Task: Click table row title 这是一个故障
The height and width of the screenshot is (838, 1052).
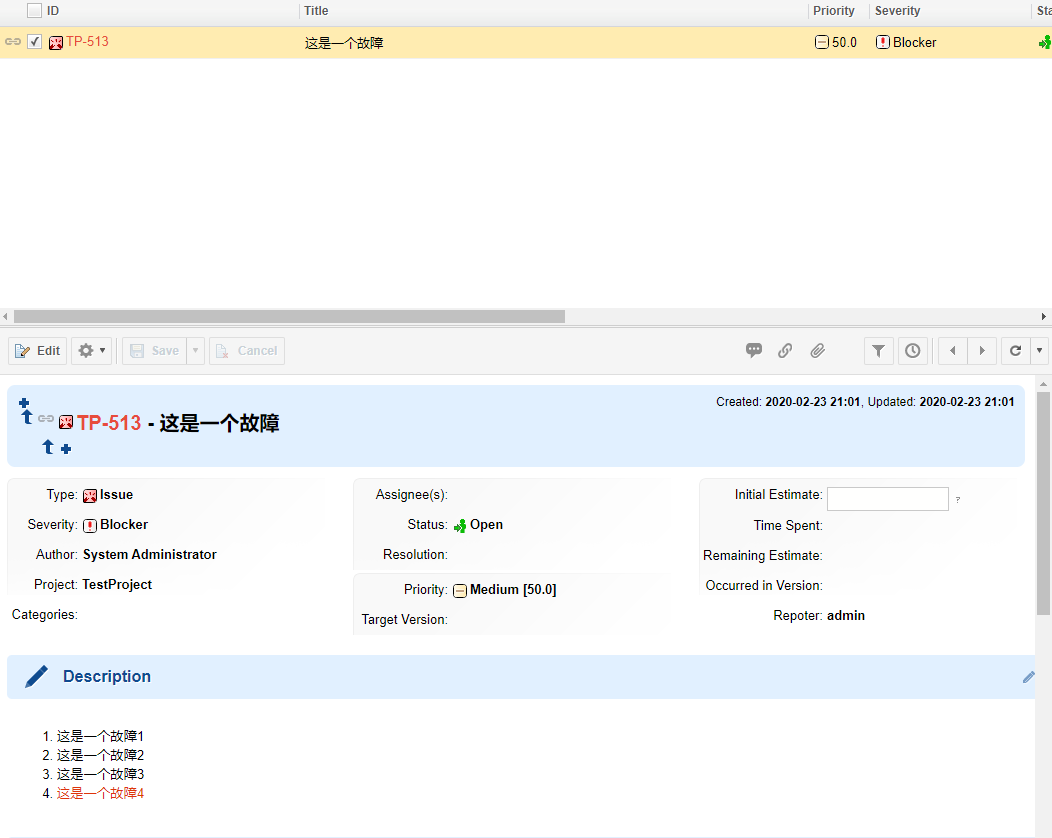Action: click(344, 43)
